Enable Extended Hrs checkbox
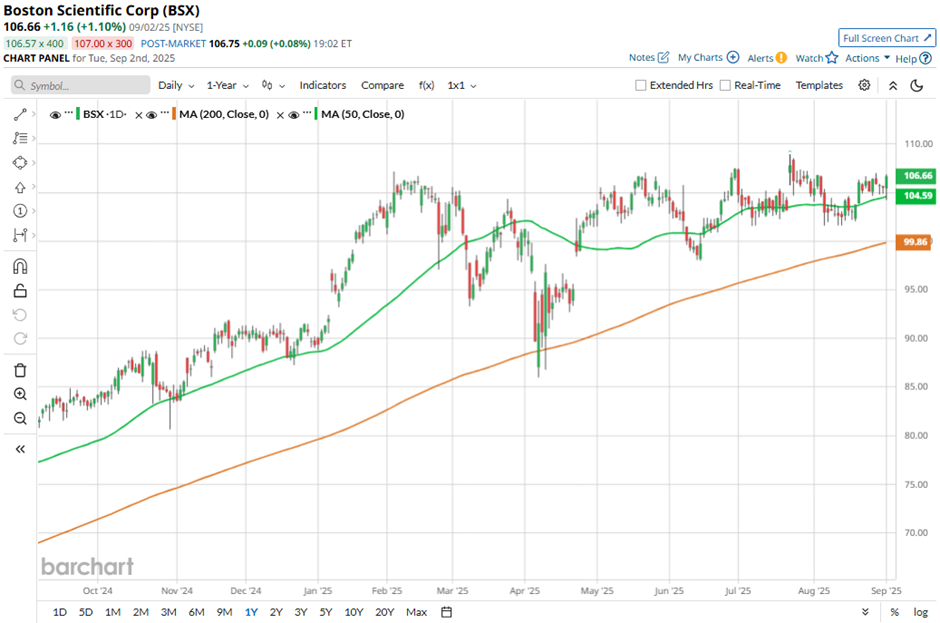Image resolution: width=940 pixels, height=623 pixels. pos(640,85)
